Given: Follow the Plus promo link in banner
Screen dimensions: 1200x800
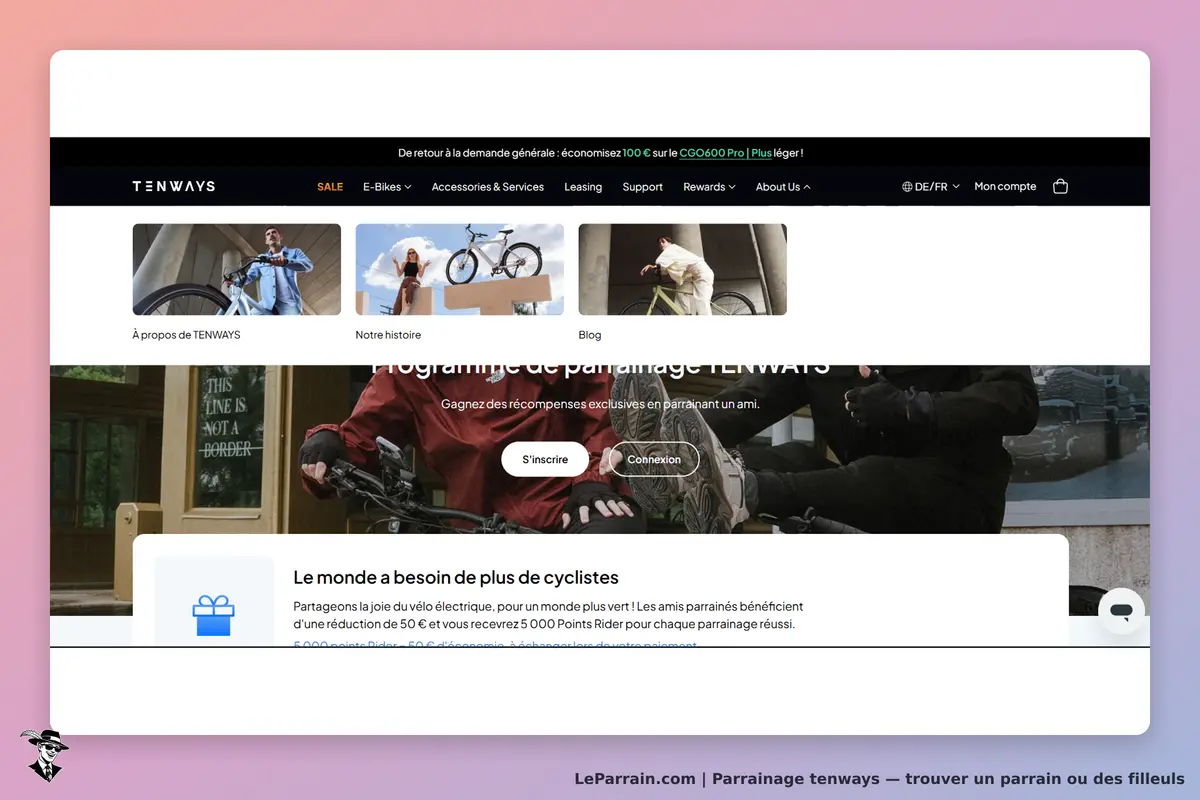Looking at the screenshot, I should (x=762, y=153).
